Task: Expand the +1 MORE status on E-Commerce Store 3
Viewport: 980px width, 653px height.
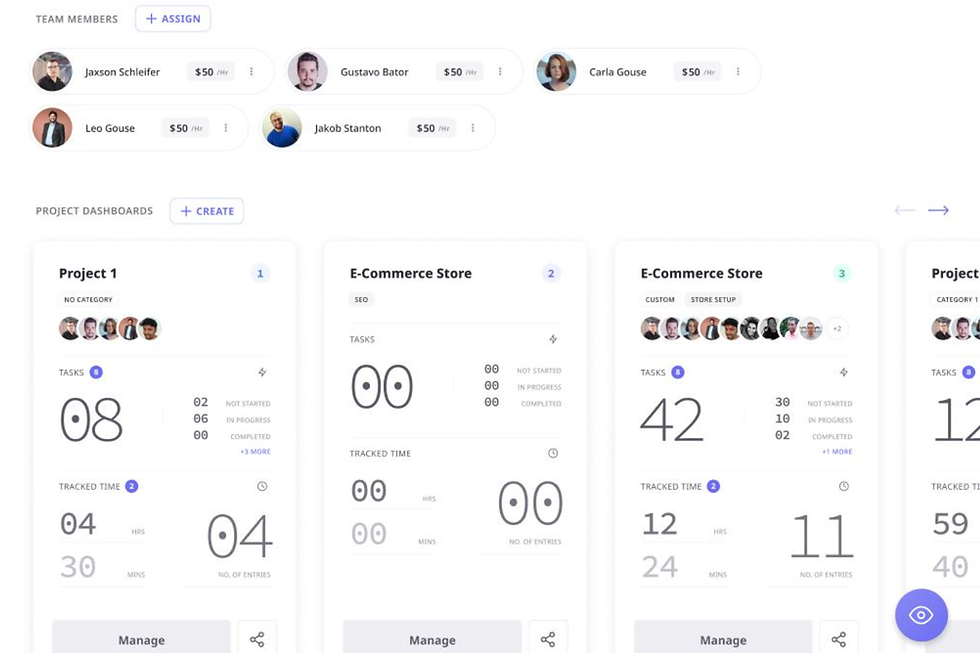Action: tap(835, 451)
